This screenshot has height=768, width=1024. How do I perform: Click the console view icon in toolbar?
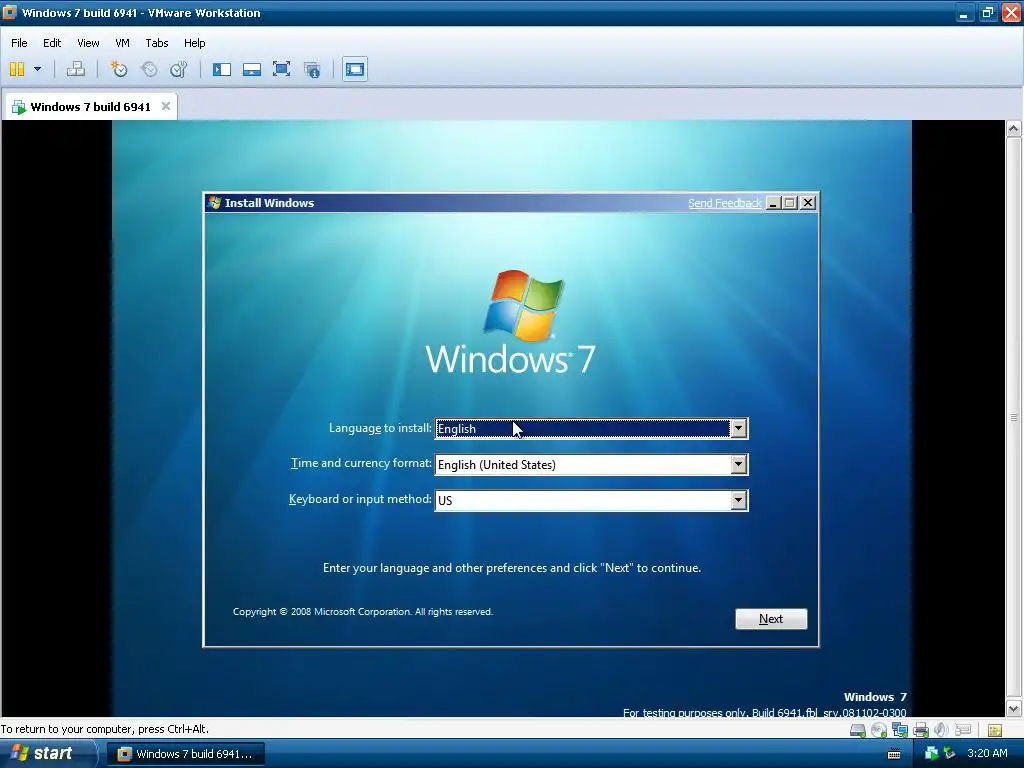pos(355,69)
